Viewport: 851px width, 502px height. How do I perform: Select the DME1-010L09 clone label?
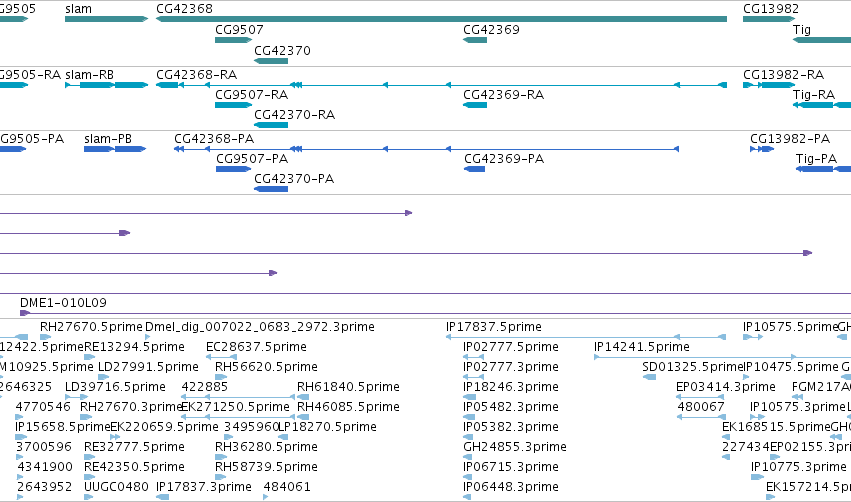click(63, 302)
